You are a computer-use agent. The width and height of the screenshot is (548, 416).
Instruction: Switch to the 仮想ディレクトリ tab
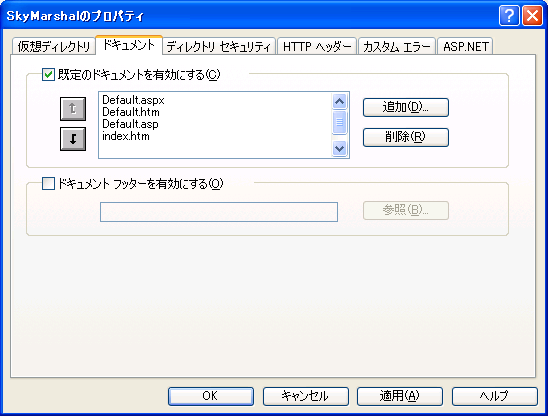[x=54, y=46]
